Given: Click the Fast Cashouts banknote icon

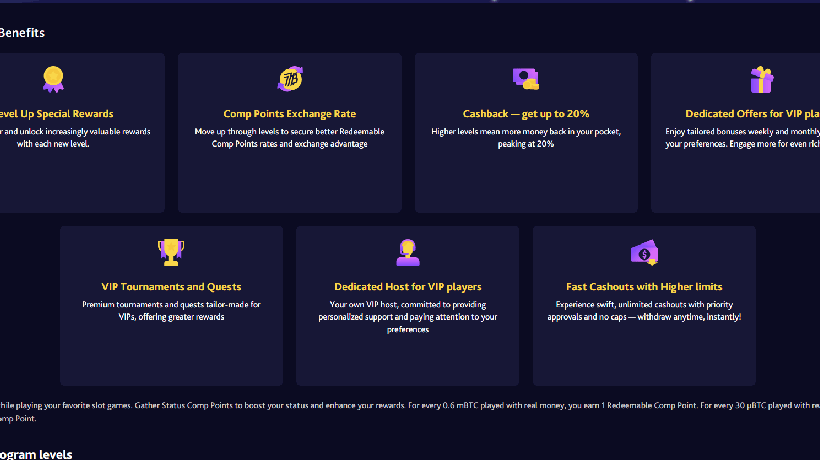Looking at the screenshot, I should (x=644, y=251).
